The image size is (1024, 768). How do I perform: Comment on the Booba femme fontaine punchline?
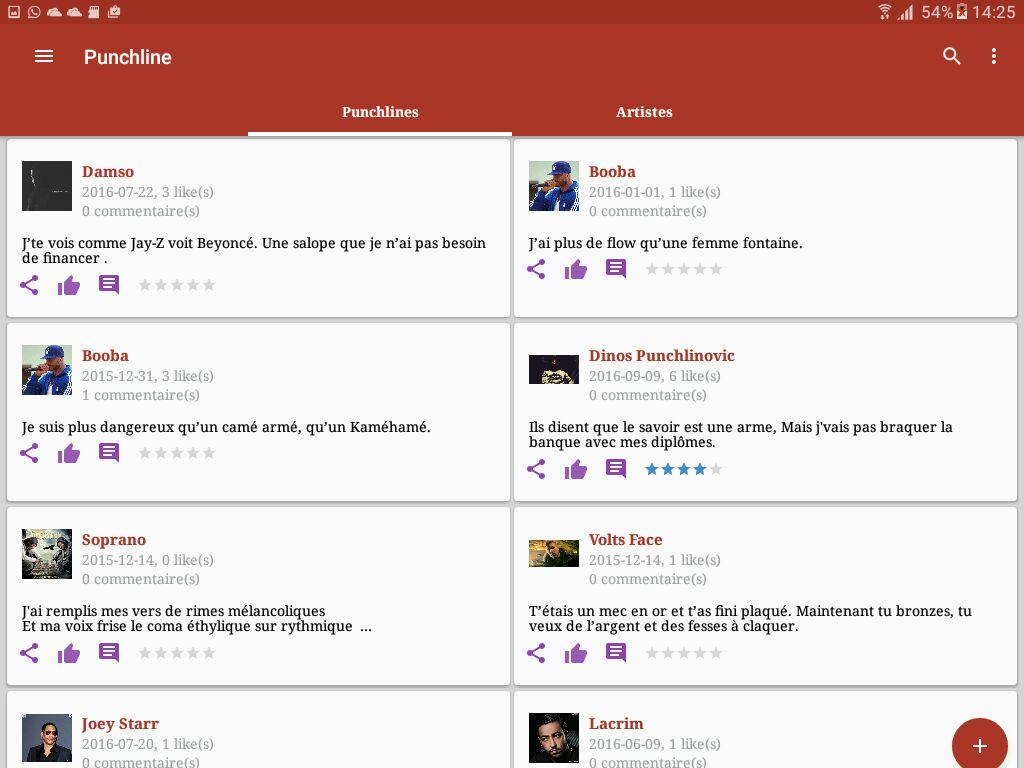pos(616,269)
